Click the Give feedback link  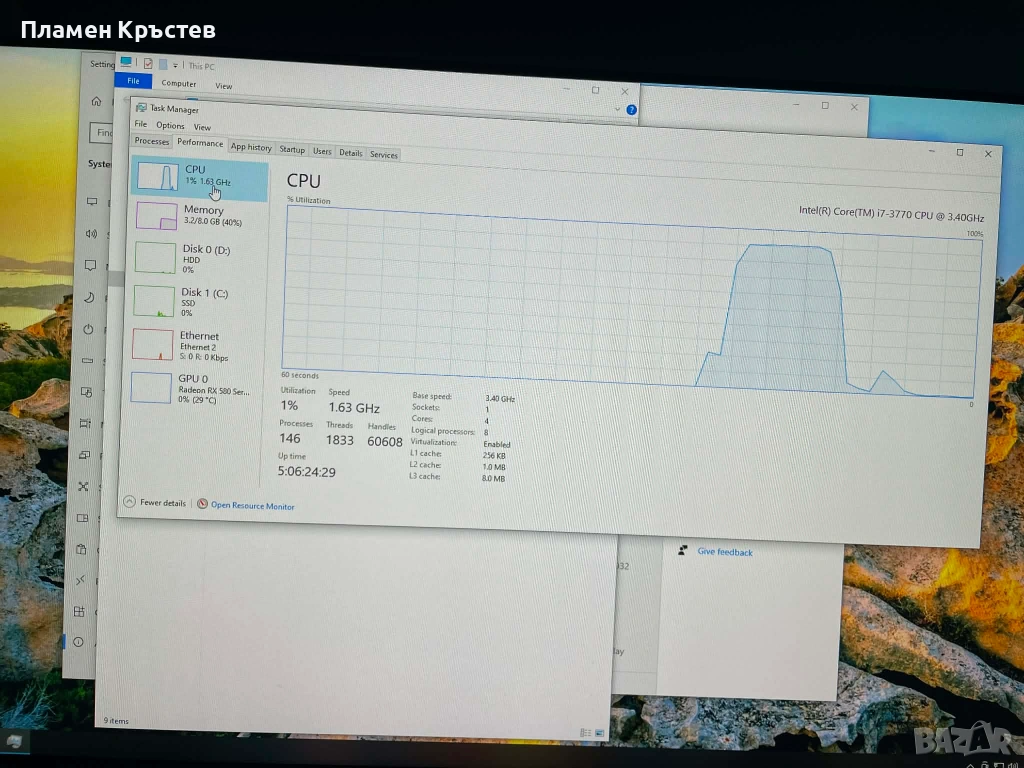coord(725,552)
